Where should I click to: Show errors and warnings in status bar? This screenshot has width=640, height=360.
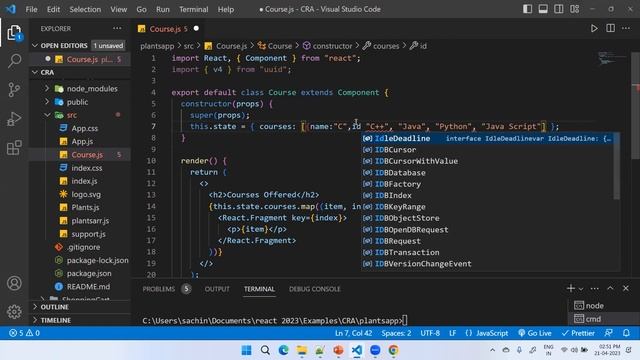(24, 333)
